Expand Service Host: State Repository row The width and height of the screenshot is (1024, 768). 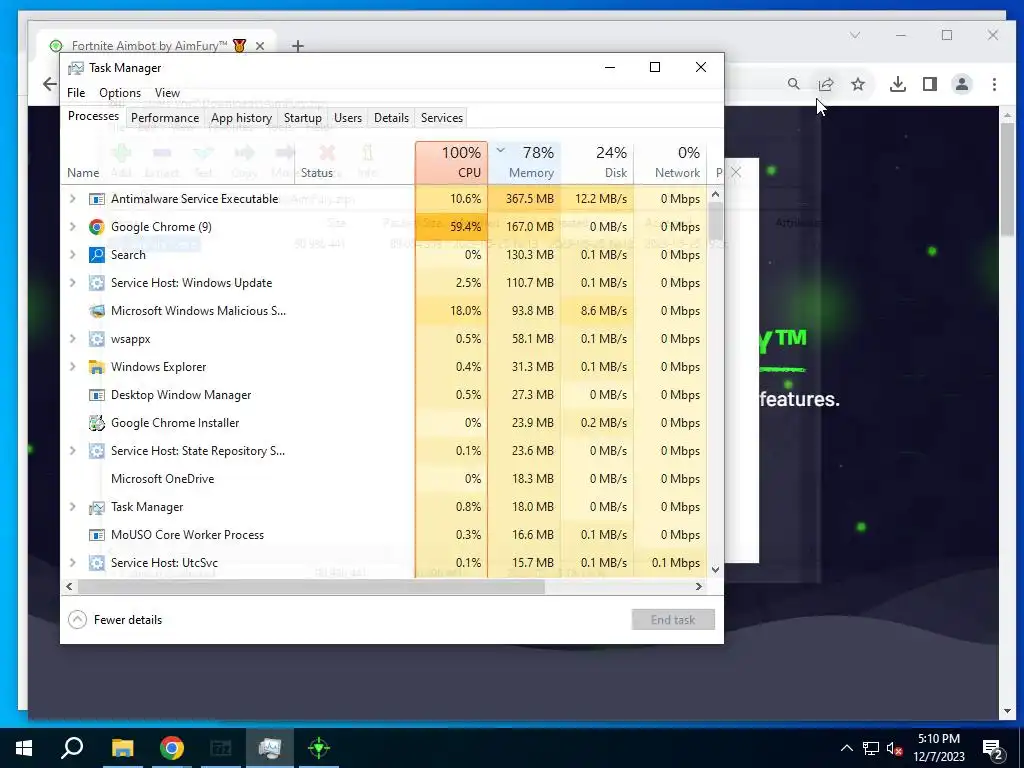coord(72,451)
